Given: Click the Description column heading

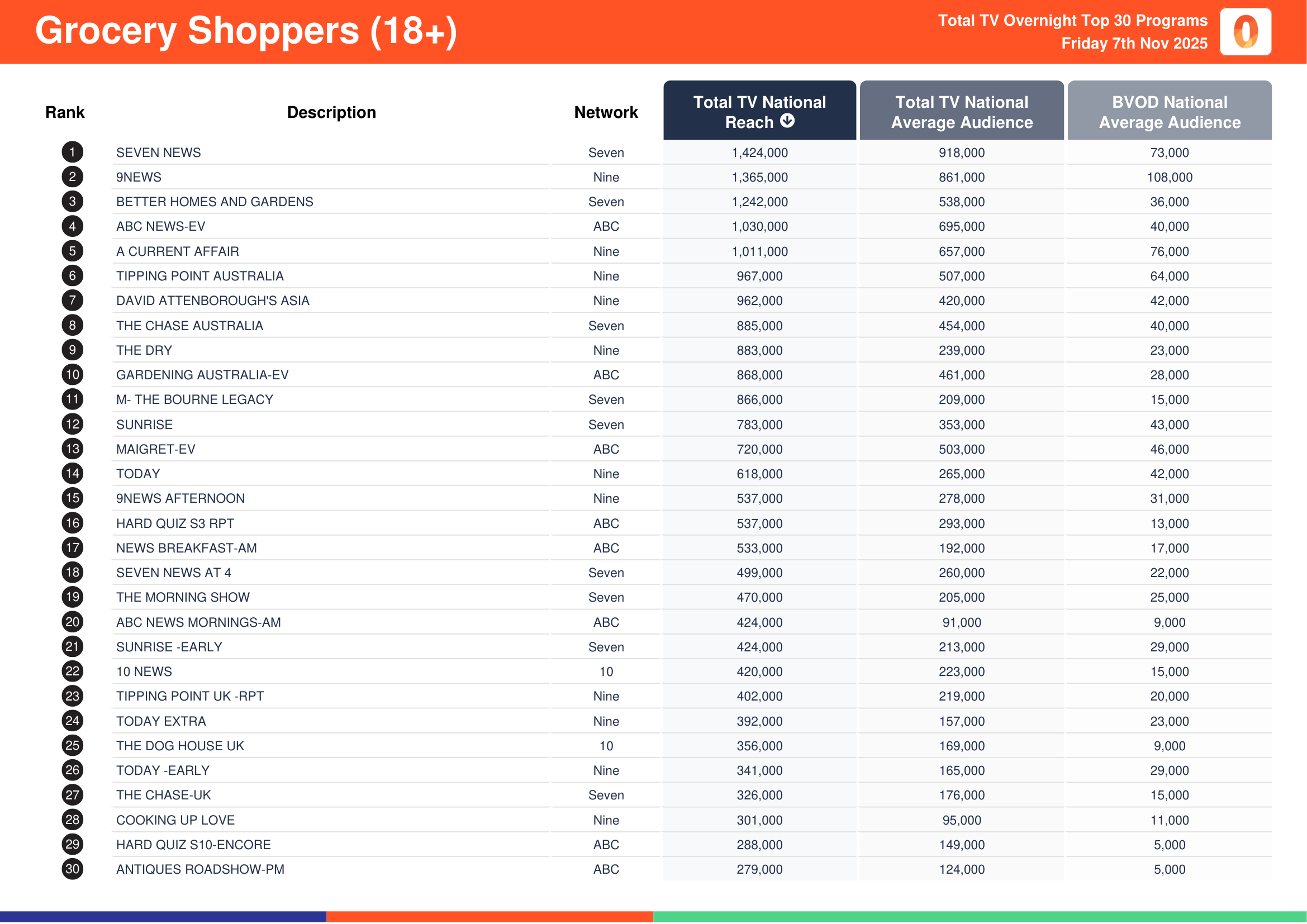Looking at the screenshot, I should coord(331,112).
